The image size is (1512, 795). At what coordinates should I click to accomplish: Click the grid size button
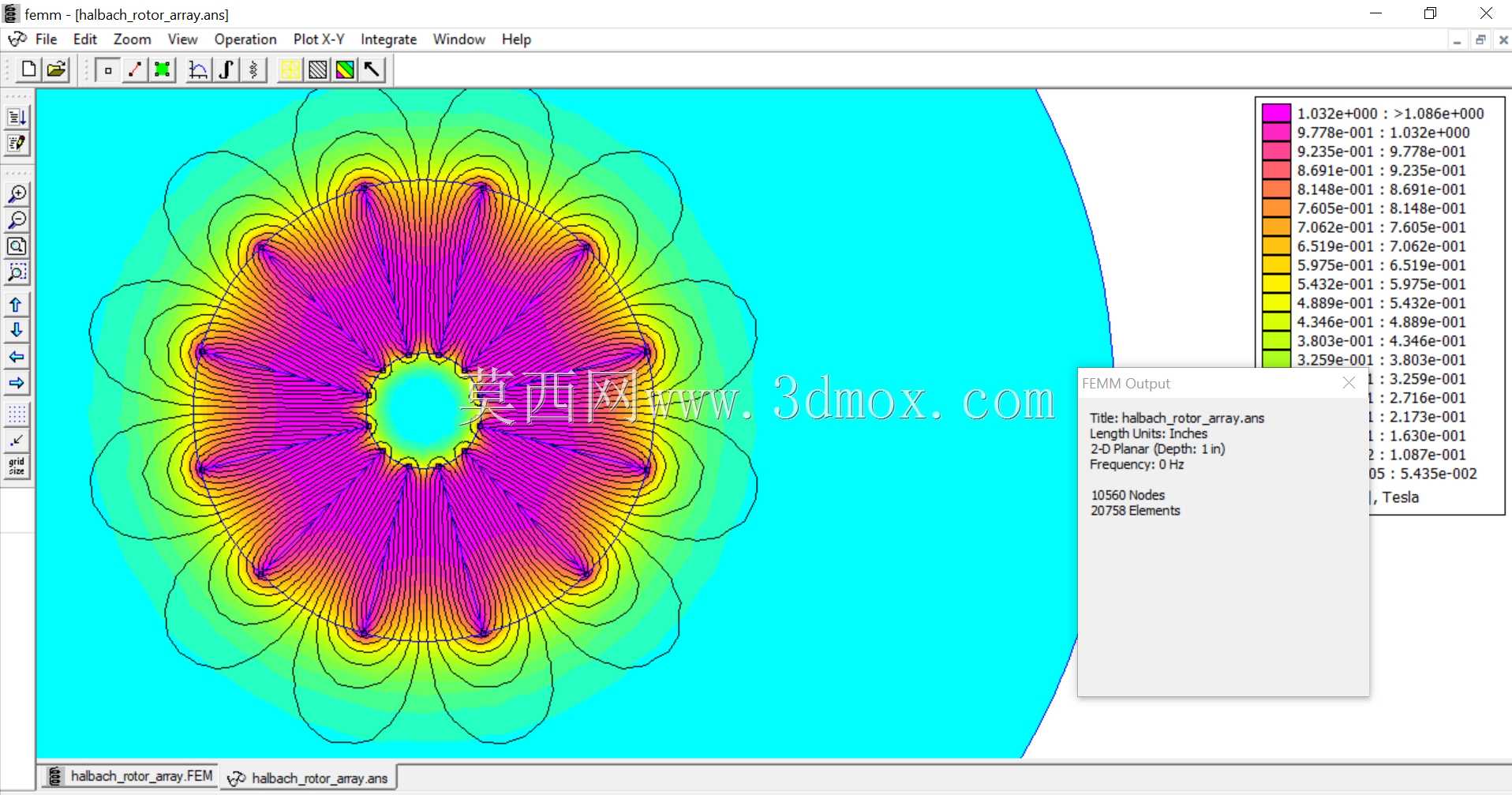17,467
